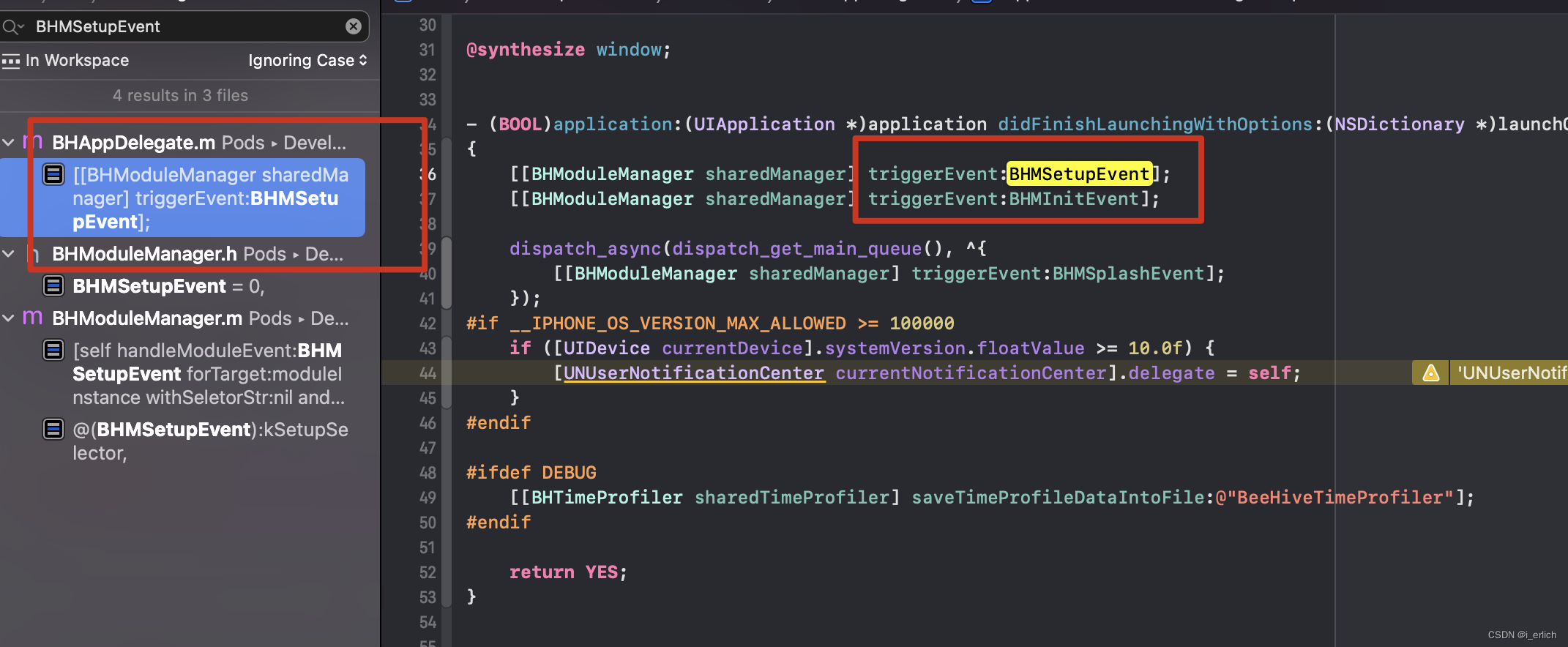Open the In Workspace scope selector
Image resolution: width=1568 pixels, height=647 pixels.
(x=66, y=61)
